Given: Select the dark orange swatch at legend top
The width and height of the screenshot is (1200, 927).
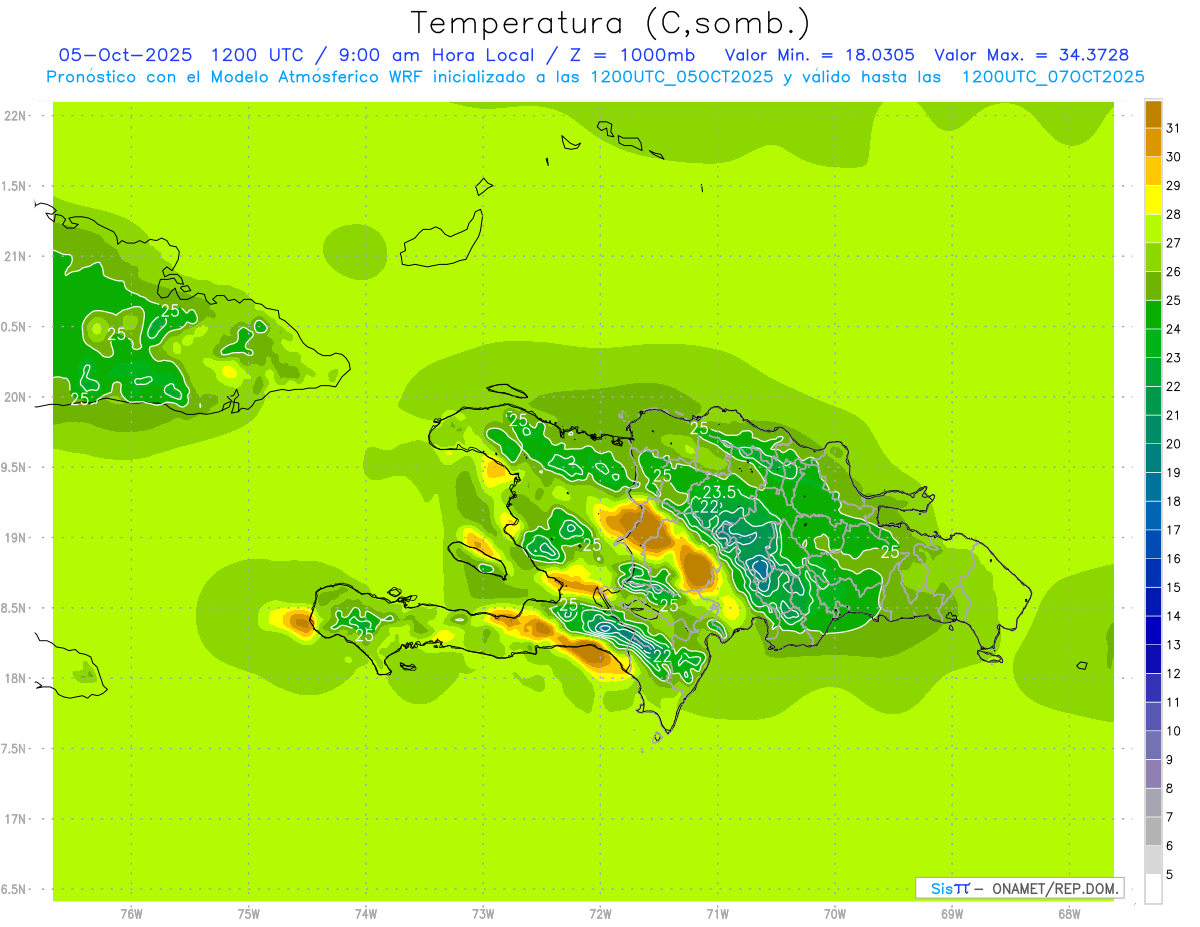Looking at the screenshot, I should [1153, 115].
